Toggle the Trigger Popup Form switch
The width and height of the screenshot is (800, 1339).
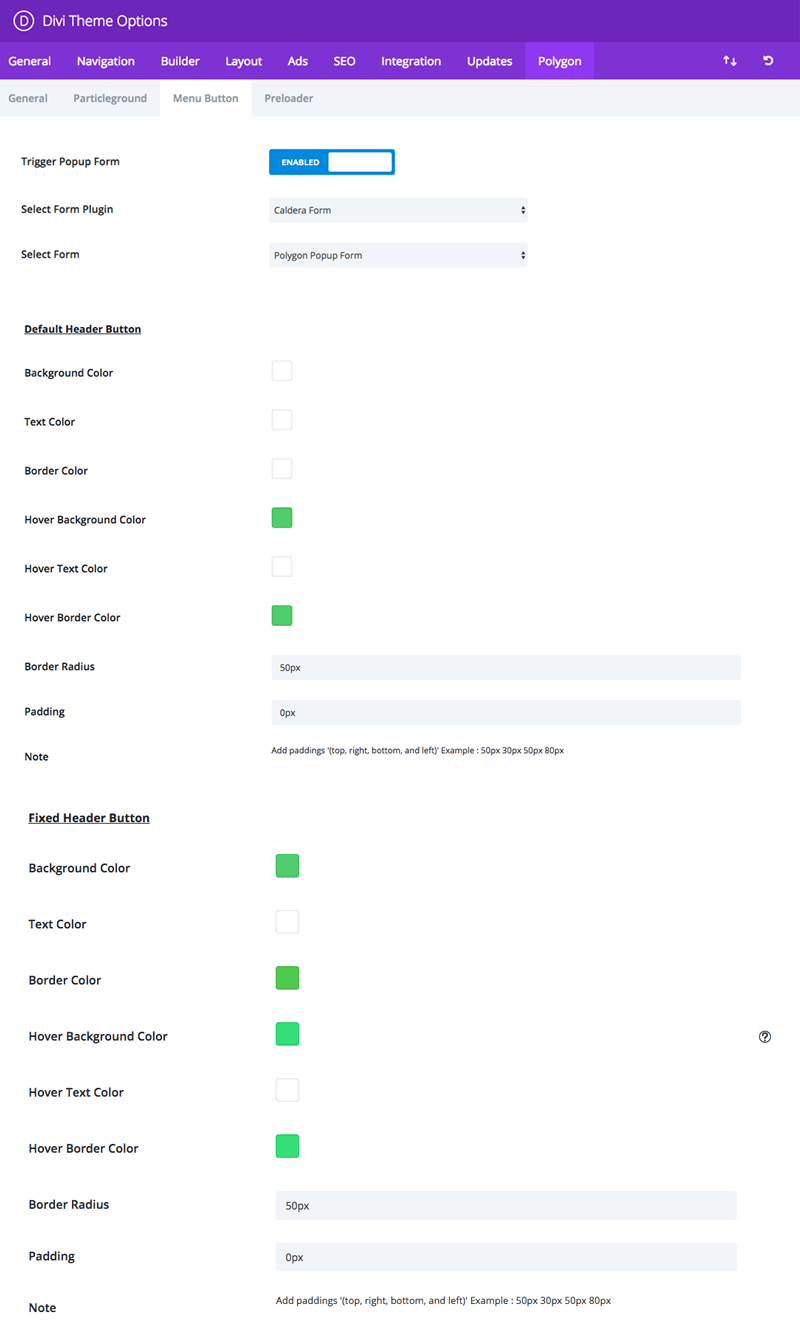[x=332, y=162]
